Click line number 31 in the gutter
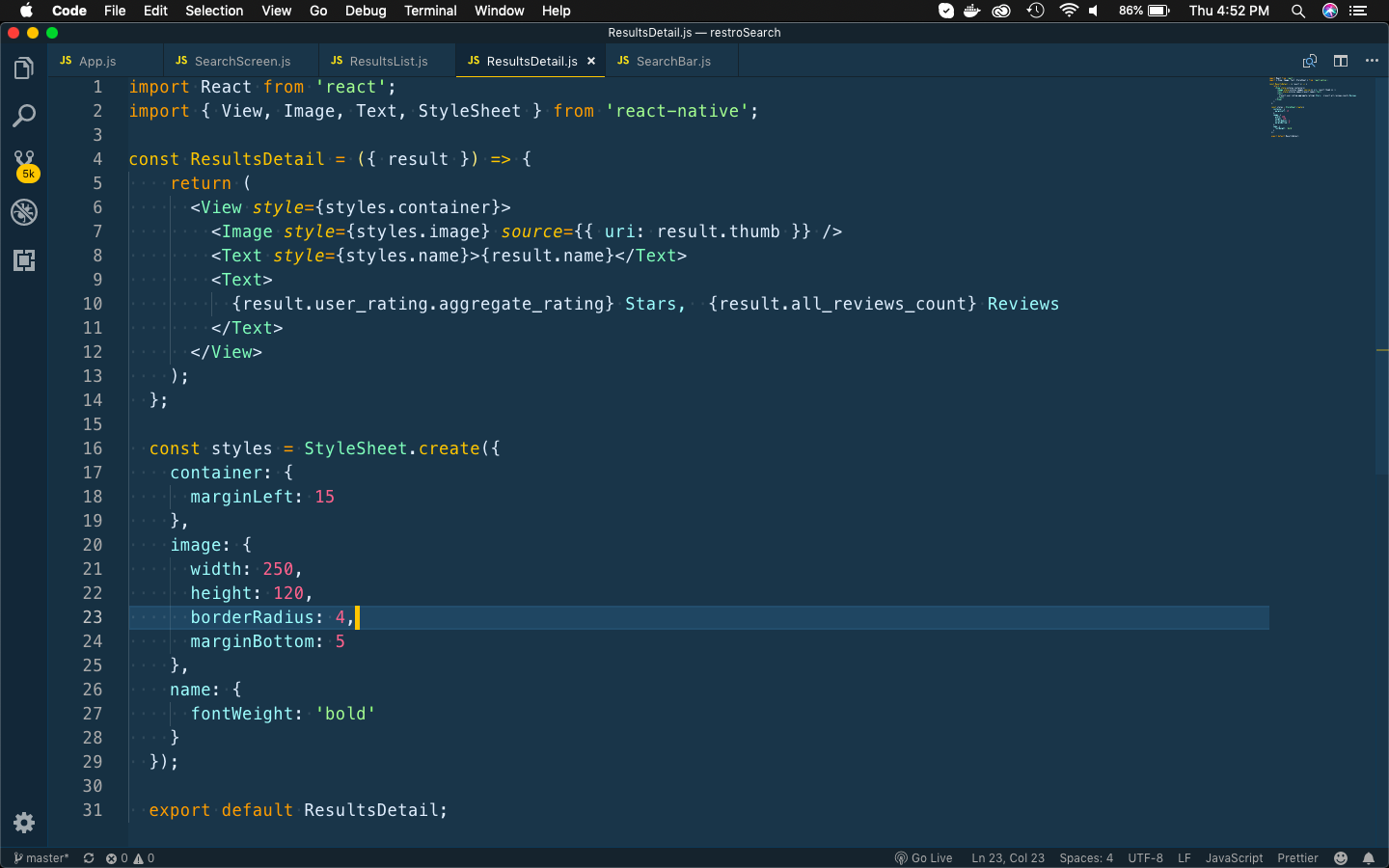 93,810
